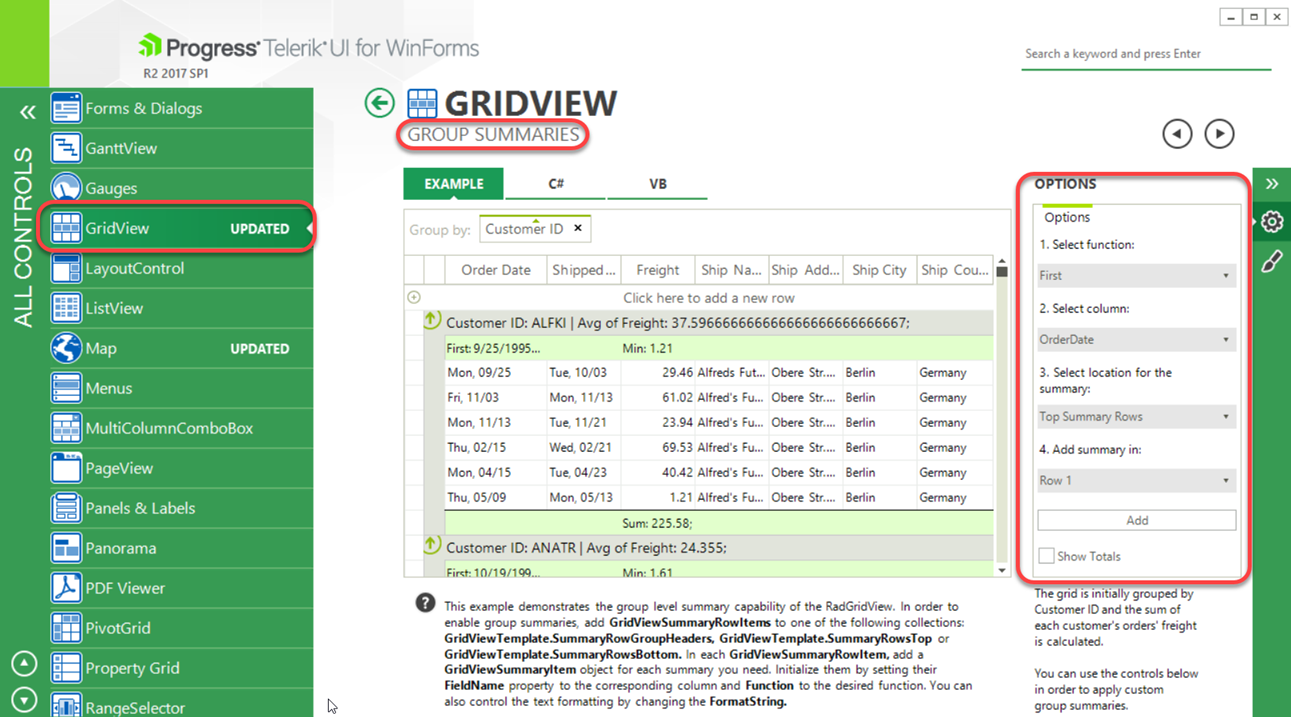Open the LayoutControl icon

coord(66,268)
